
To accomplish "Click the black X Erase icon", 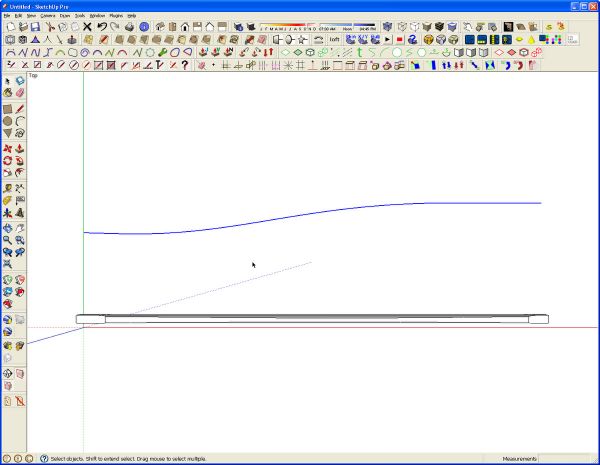I will tap(87, 27).
